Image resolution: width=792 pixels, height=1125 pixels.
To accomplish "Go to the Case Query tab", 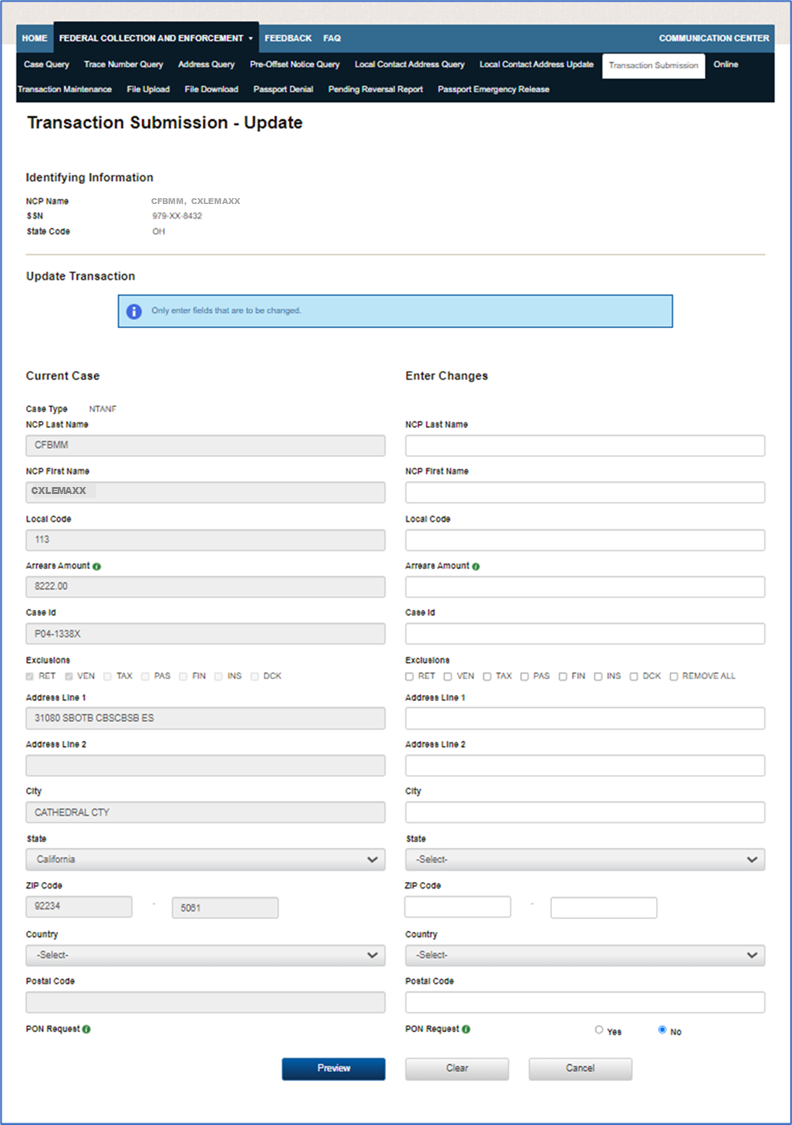I will [46, 65].
